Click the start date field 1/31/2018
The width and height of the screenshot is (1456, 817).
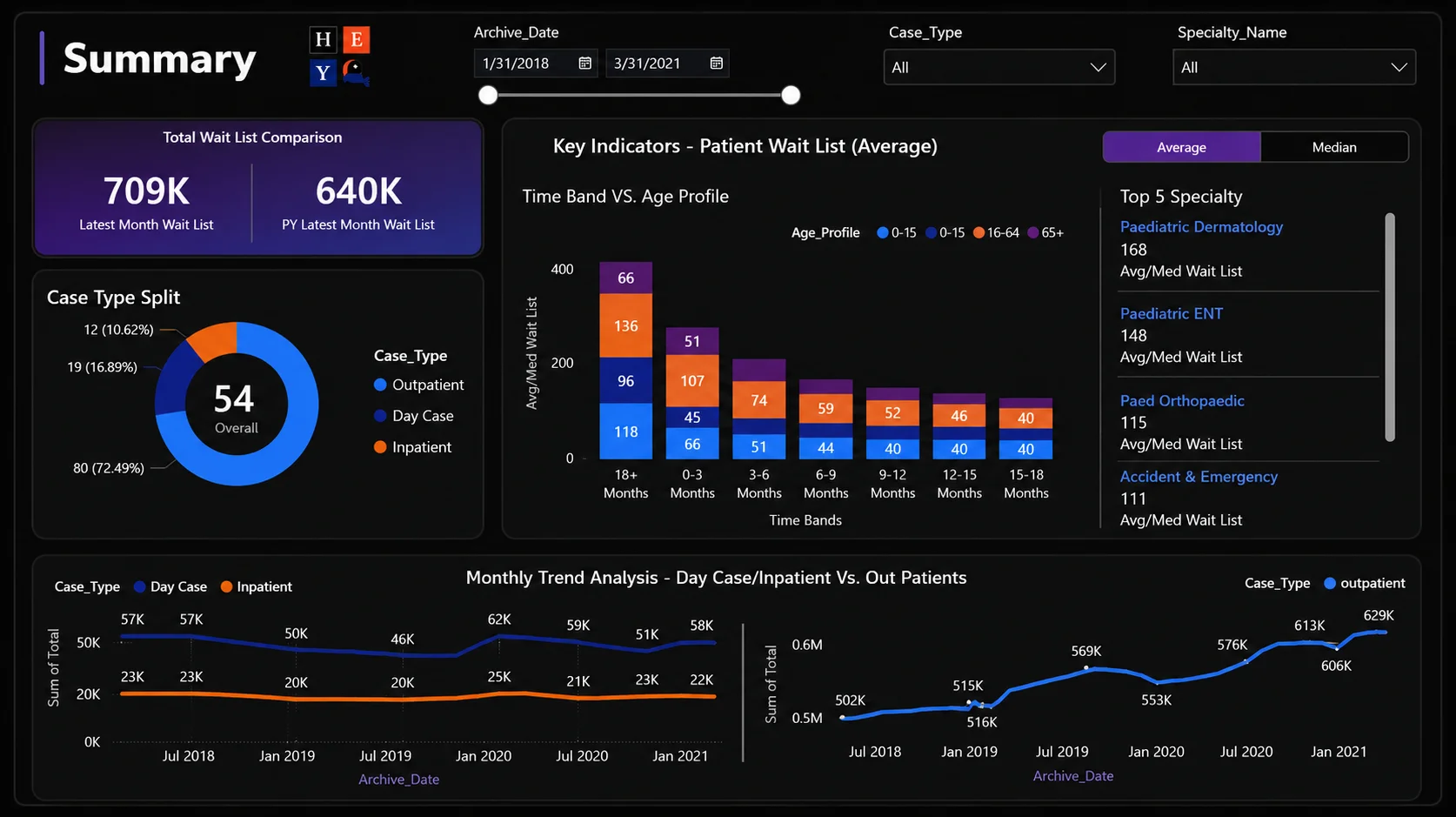[536, 64]
